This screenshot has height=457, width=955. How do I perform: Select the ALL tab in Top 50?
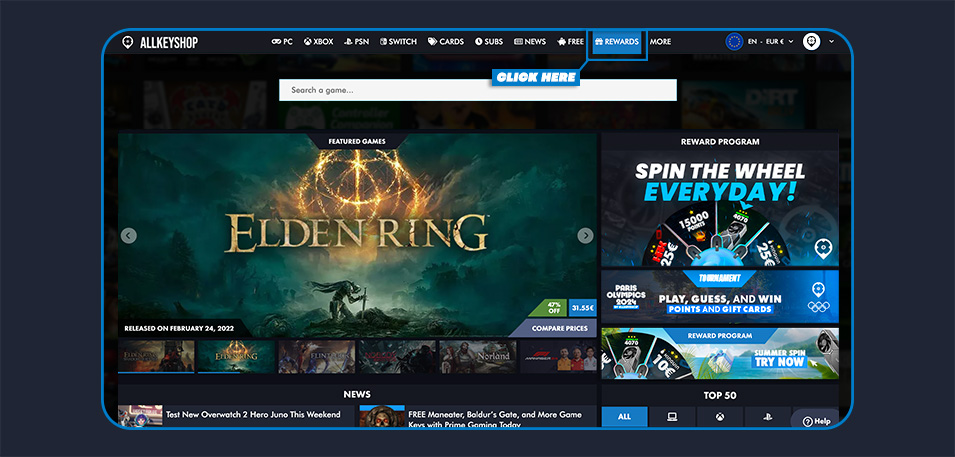tap(624, 417)
